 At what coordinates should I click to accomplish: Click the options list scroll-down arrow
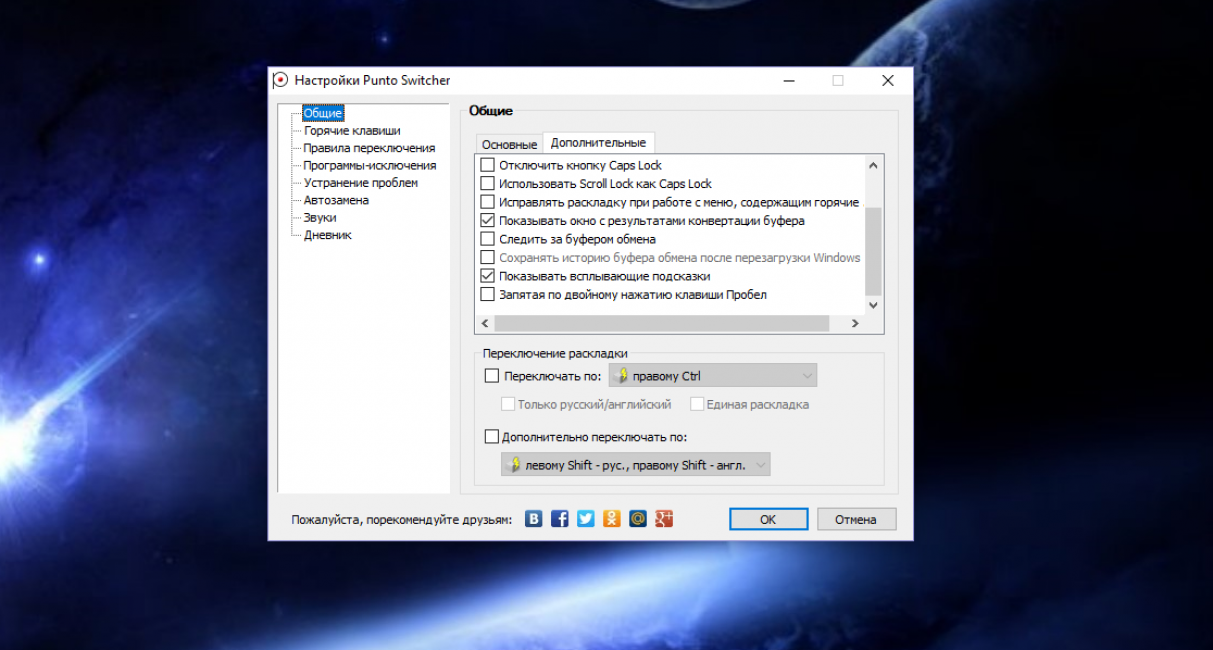pos(873,305)
